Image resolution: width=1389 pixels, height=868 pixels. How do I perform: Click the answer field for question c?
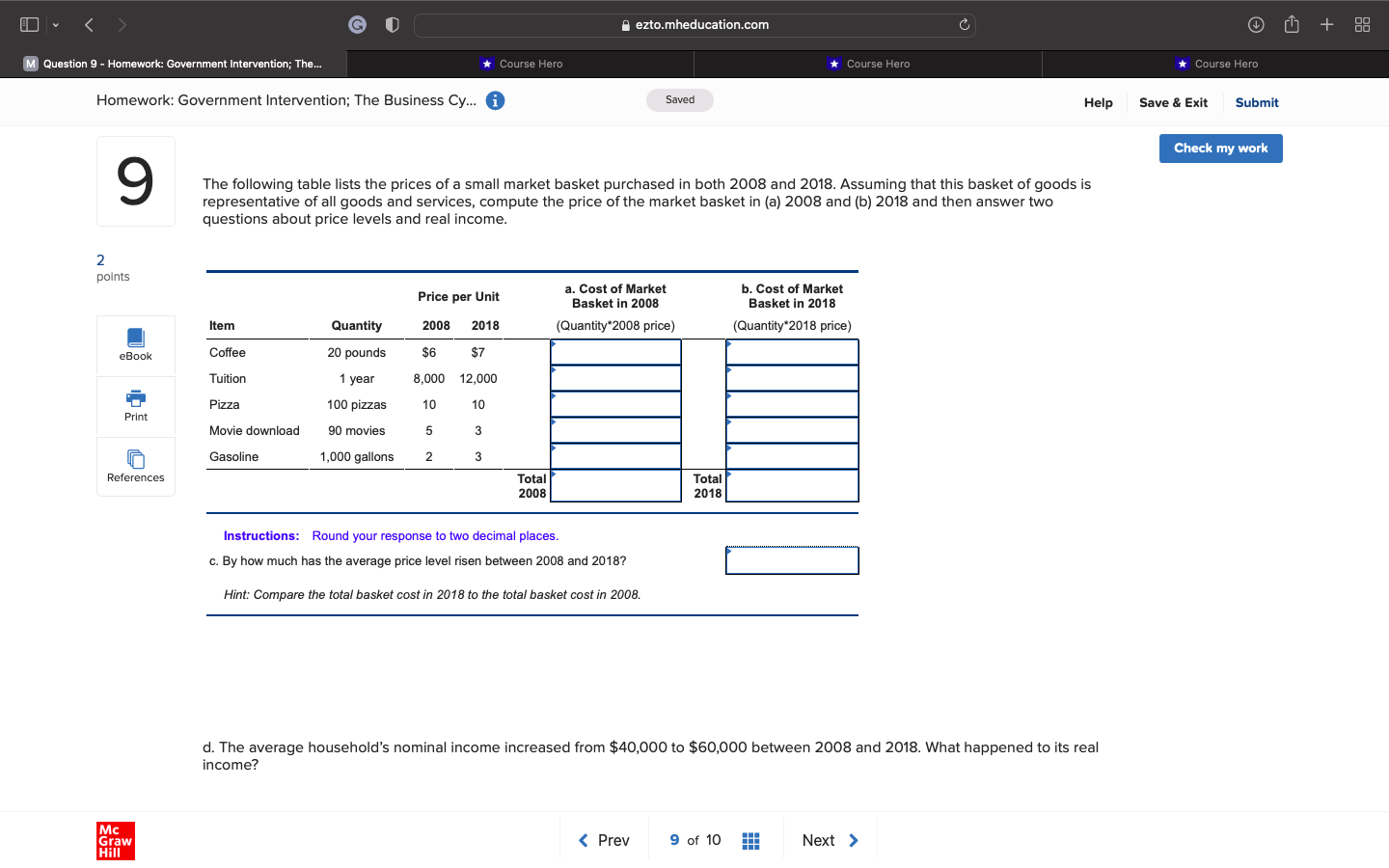pos(791,559)
